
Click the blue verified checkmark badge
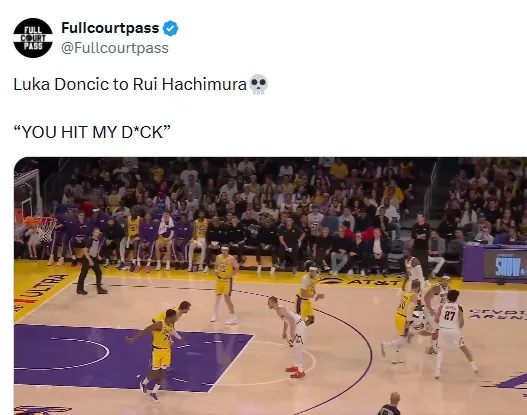170,28
